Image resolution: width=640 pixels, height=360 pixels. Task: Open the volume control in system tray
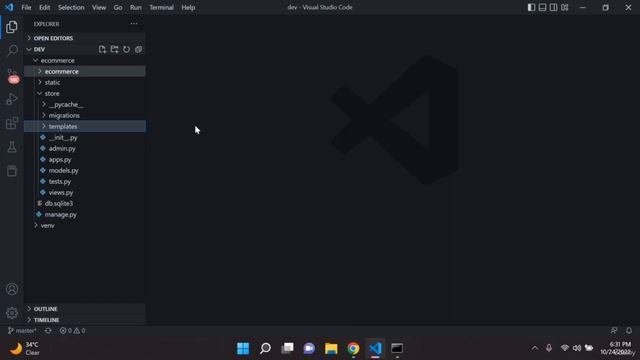coord(577,348)
